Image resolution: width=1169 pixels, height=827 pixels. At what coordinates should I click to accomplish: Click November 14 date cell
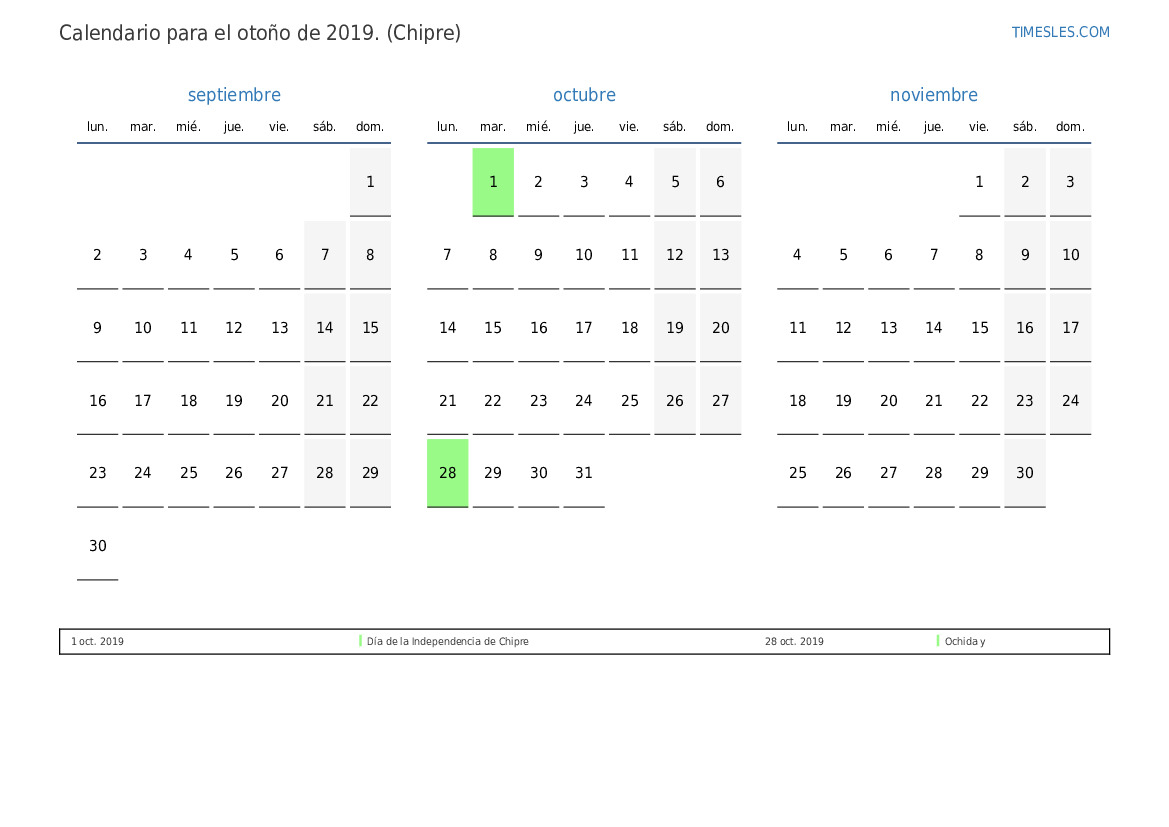(x=933, y=328)
